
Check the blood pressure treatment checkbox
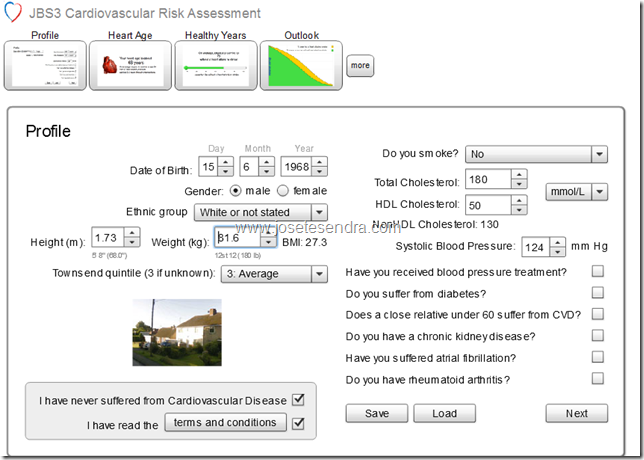[x=598, y=272]
